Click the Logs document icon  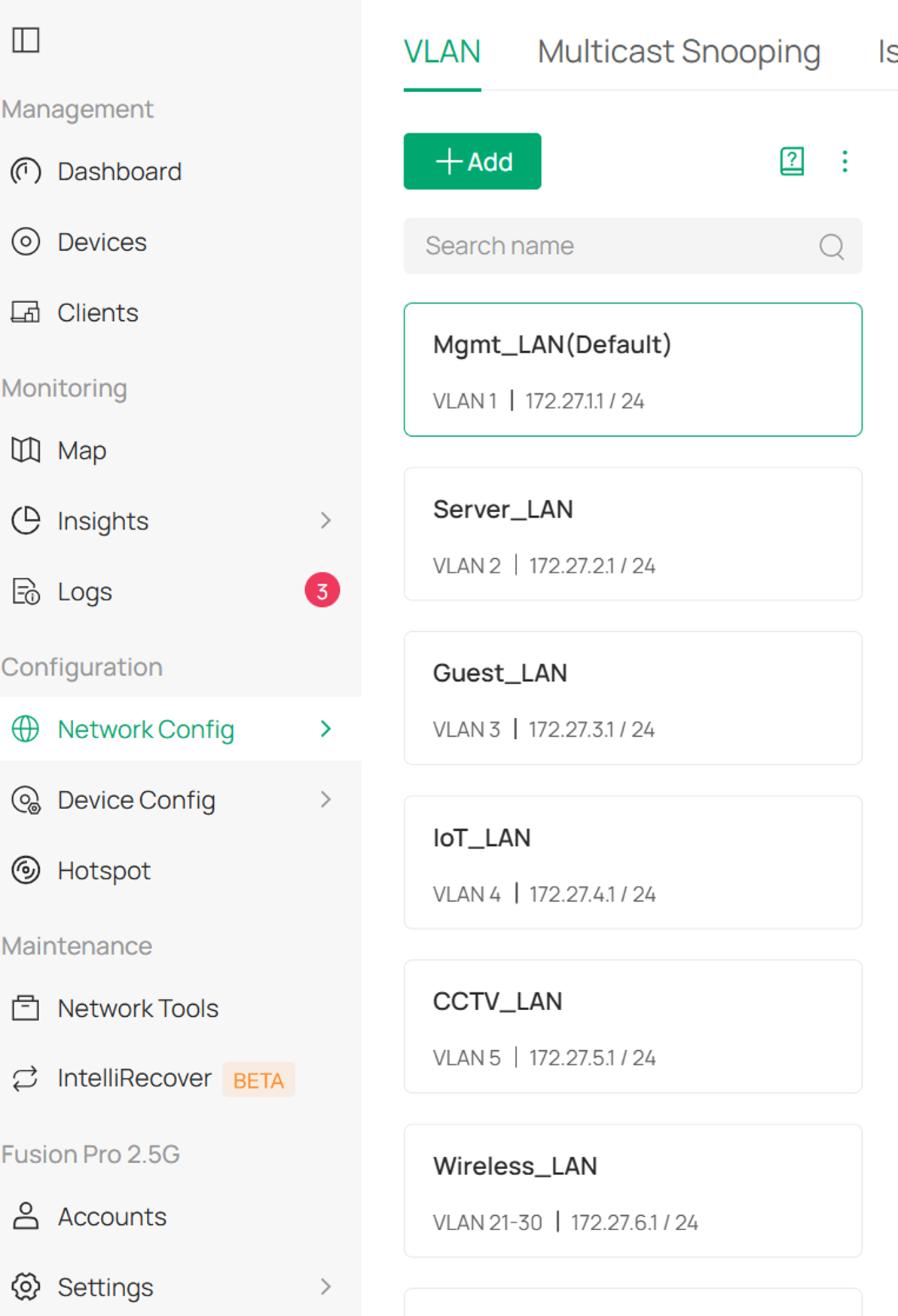(26, 591)
